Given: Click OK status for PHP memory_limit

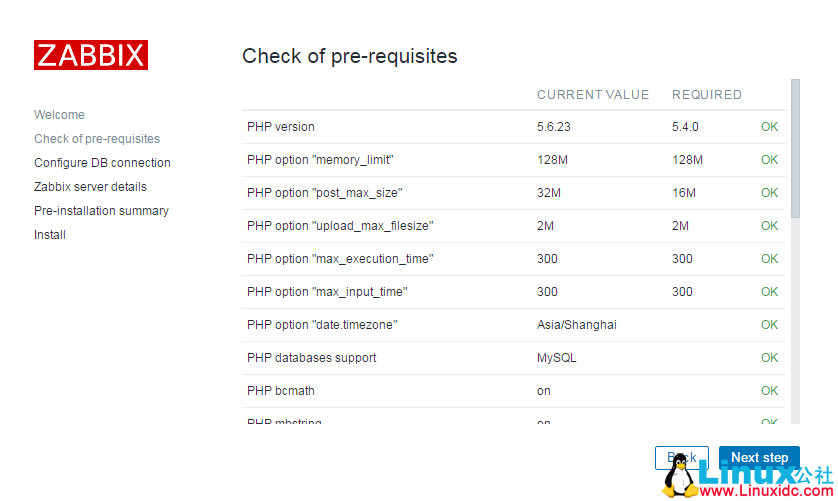Looking at the screenshot, I should [x=769, y=160].
